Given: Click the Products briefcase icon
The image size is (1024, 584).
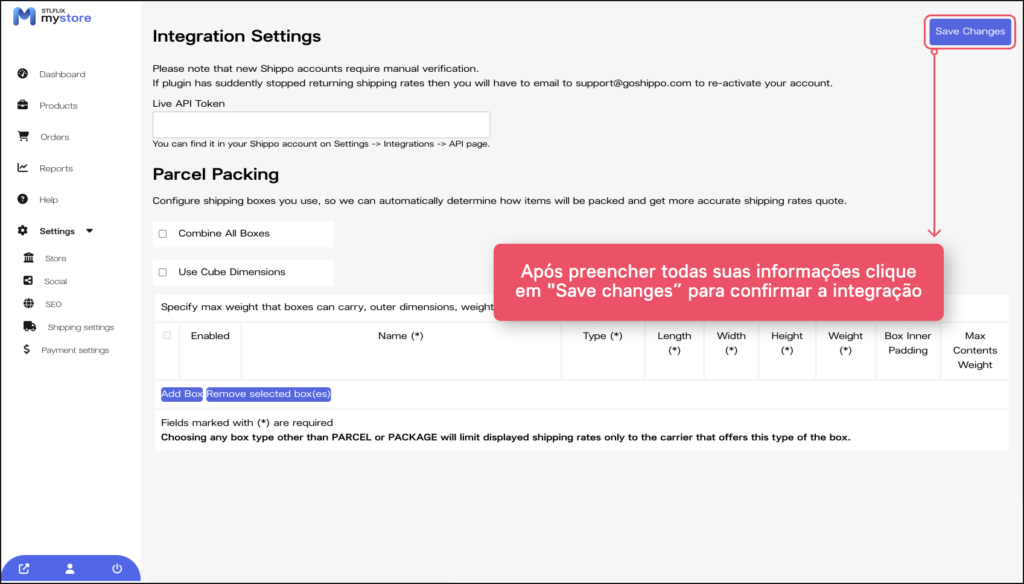Looking at the screenshot, I should [x=23, y=105].
